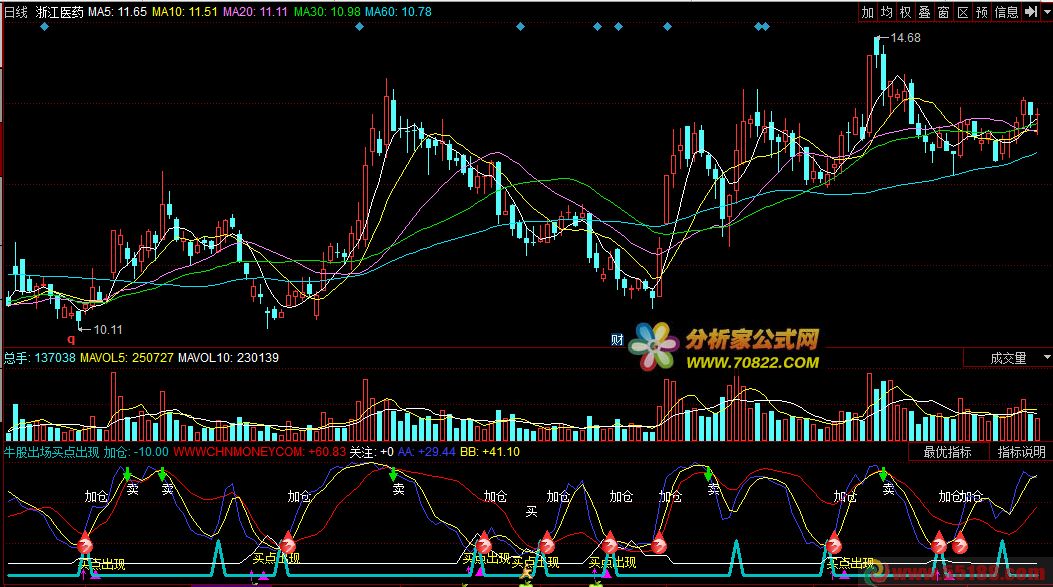This screenshot has width=1053, height=587.
Task: Click the 权 (rights adjustment) toolbar button
Action: click(906, 12)
